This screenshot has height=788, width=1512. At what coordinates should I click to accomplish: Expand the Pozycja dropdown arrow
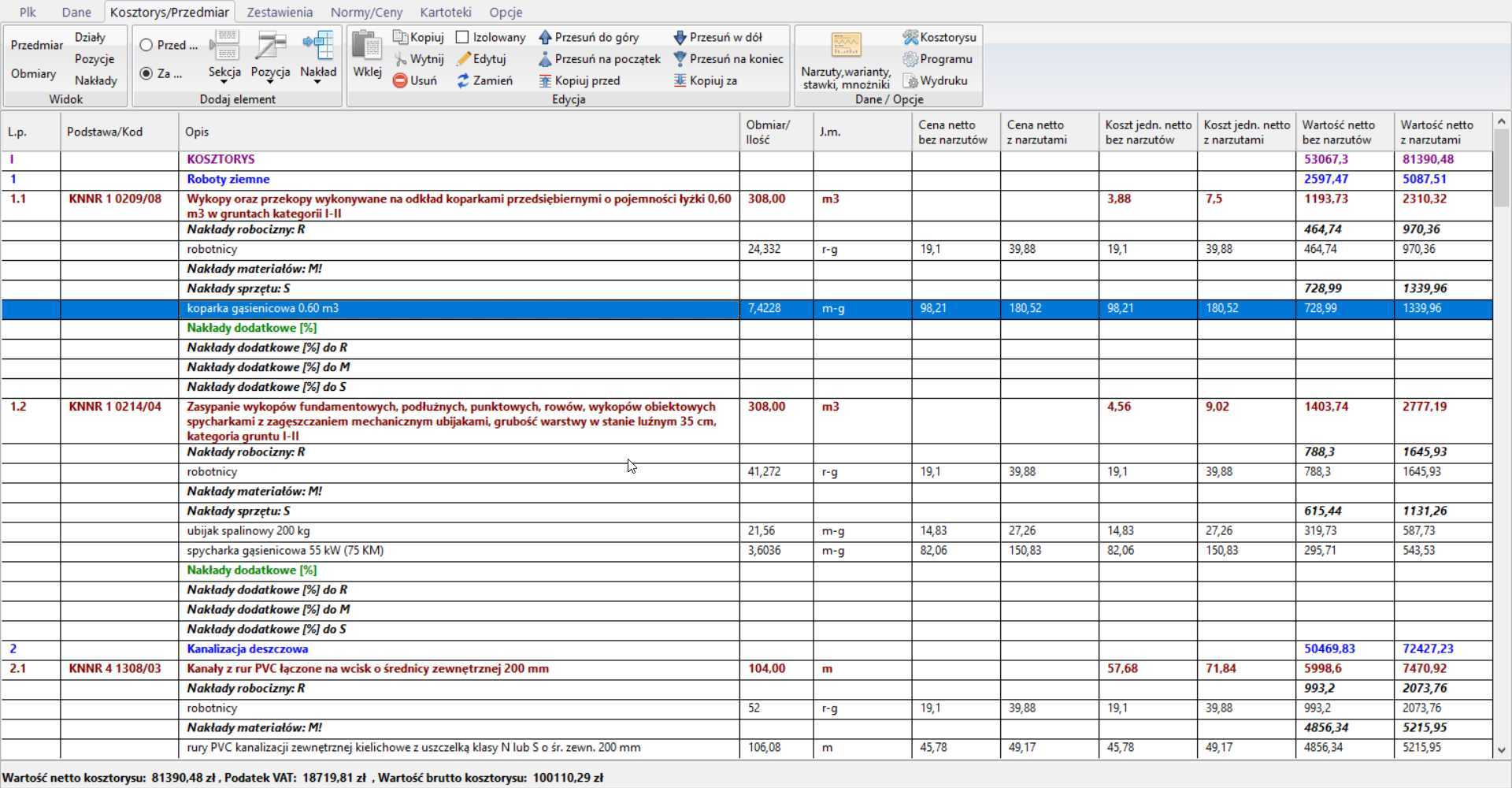[271, 82]
